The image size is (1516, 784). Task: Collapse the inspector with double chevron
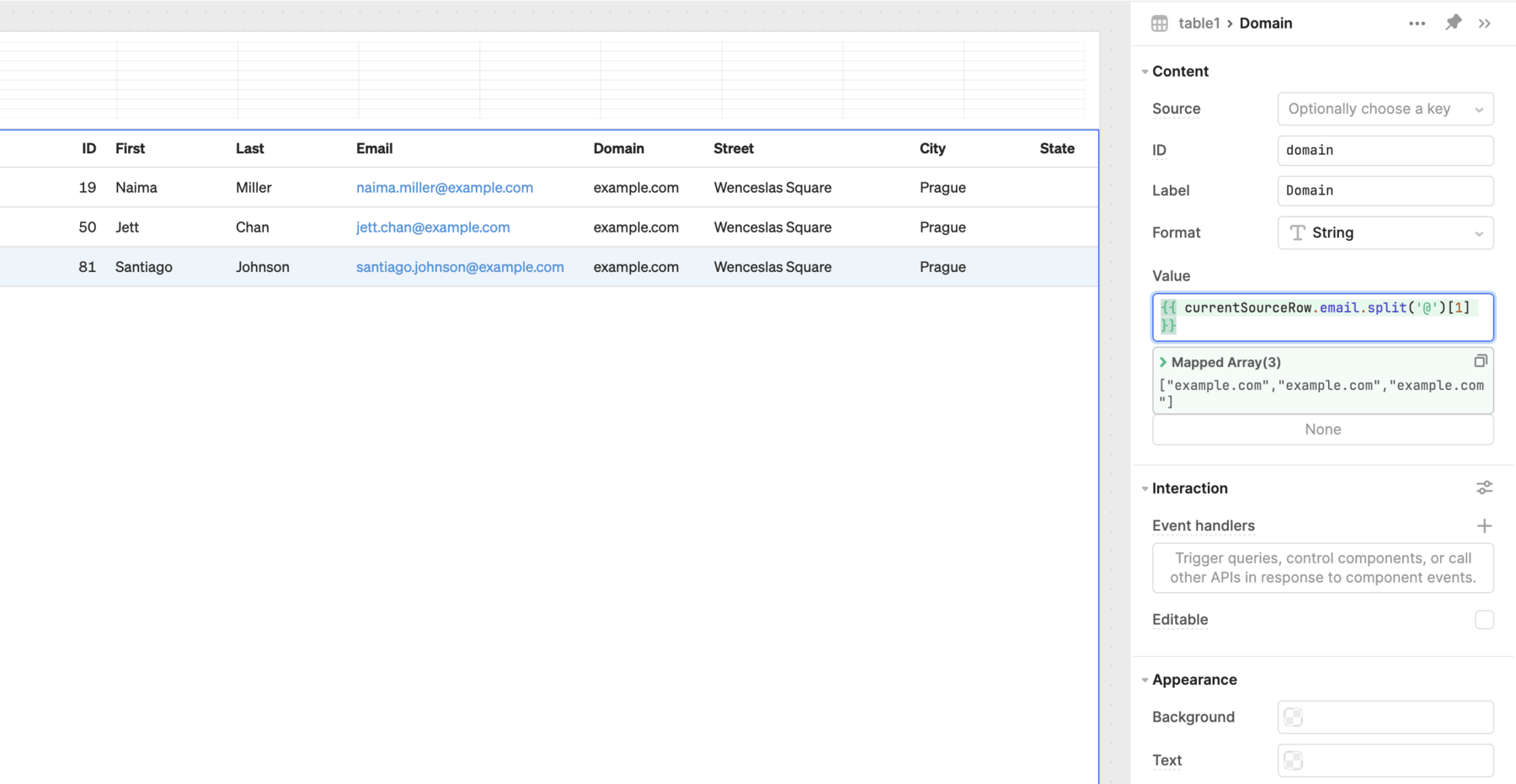coord(1484,24)
